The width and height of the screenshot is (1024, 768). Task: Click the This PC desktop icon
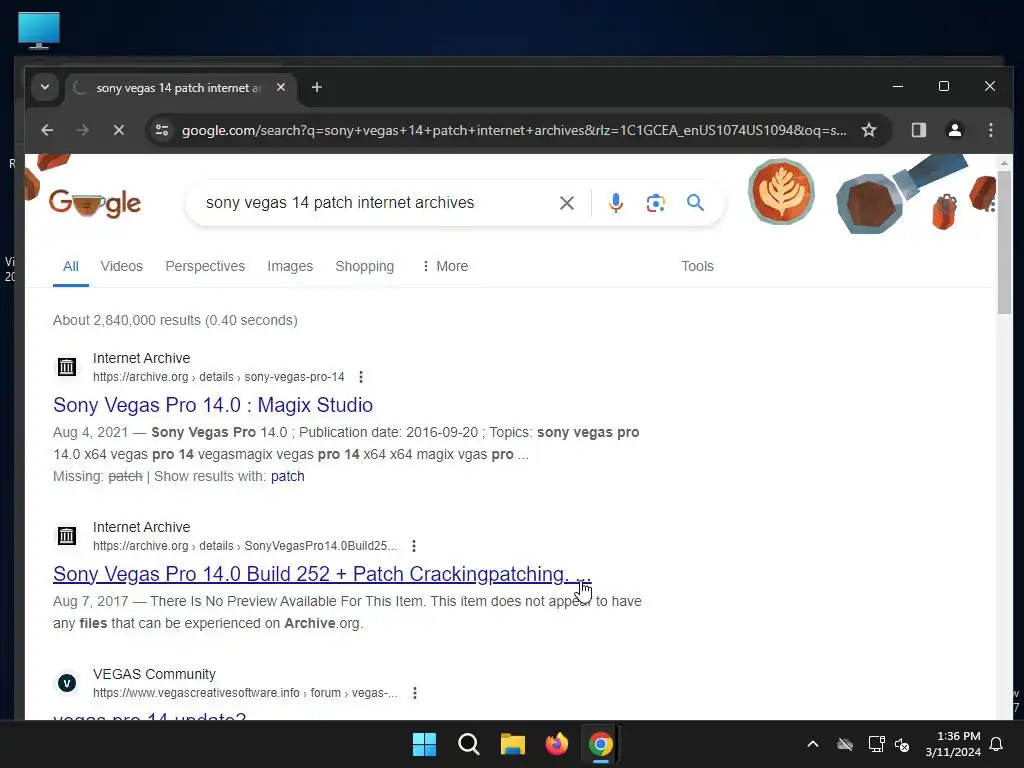coord(39,30)
